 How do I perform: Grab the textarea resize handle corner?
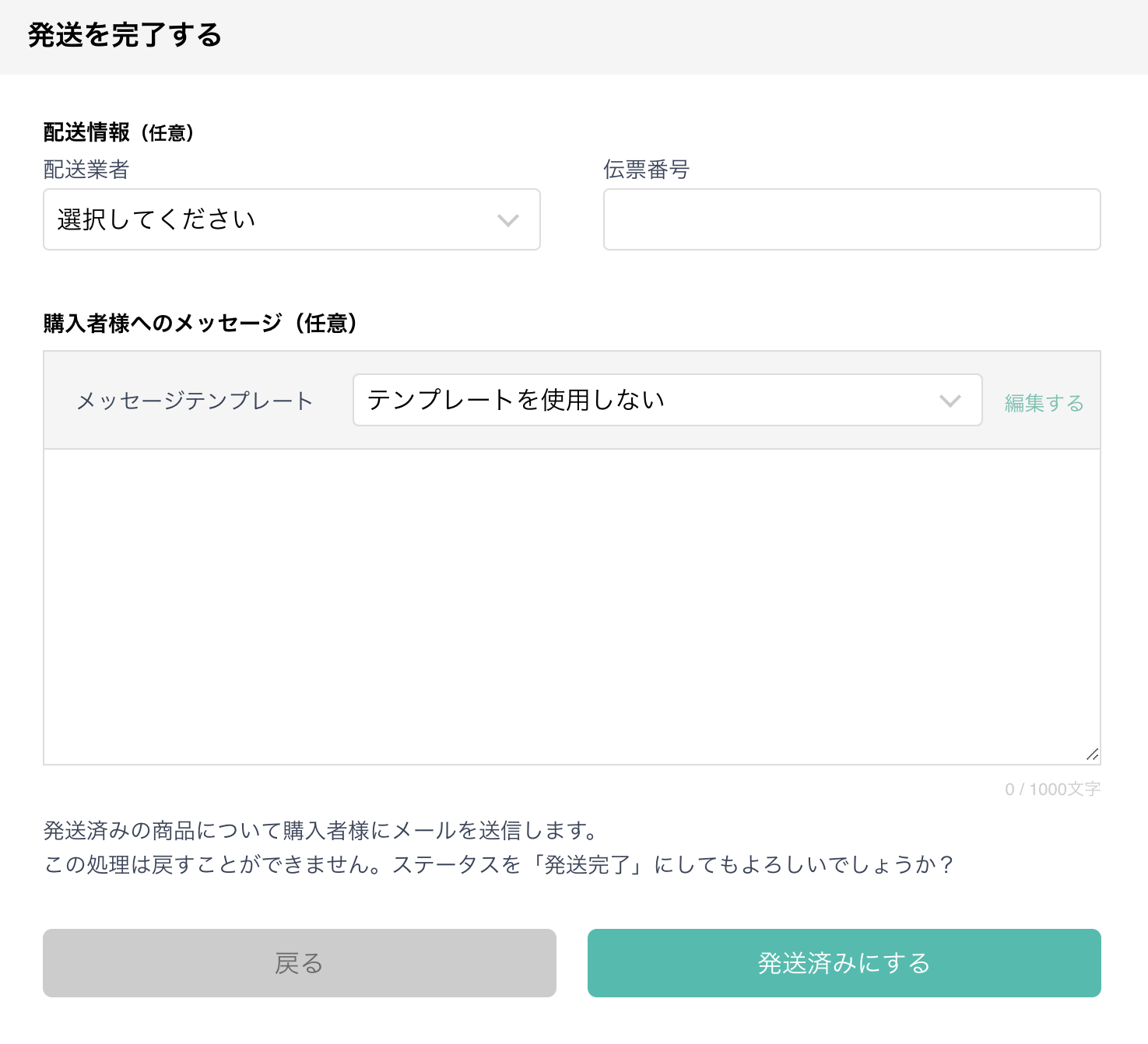tap(1092, 755)
